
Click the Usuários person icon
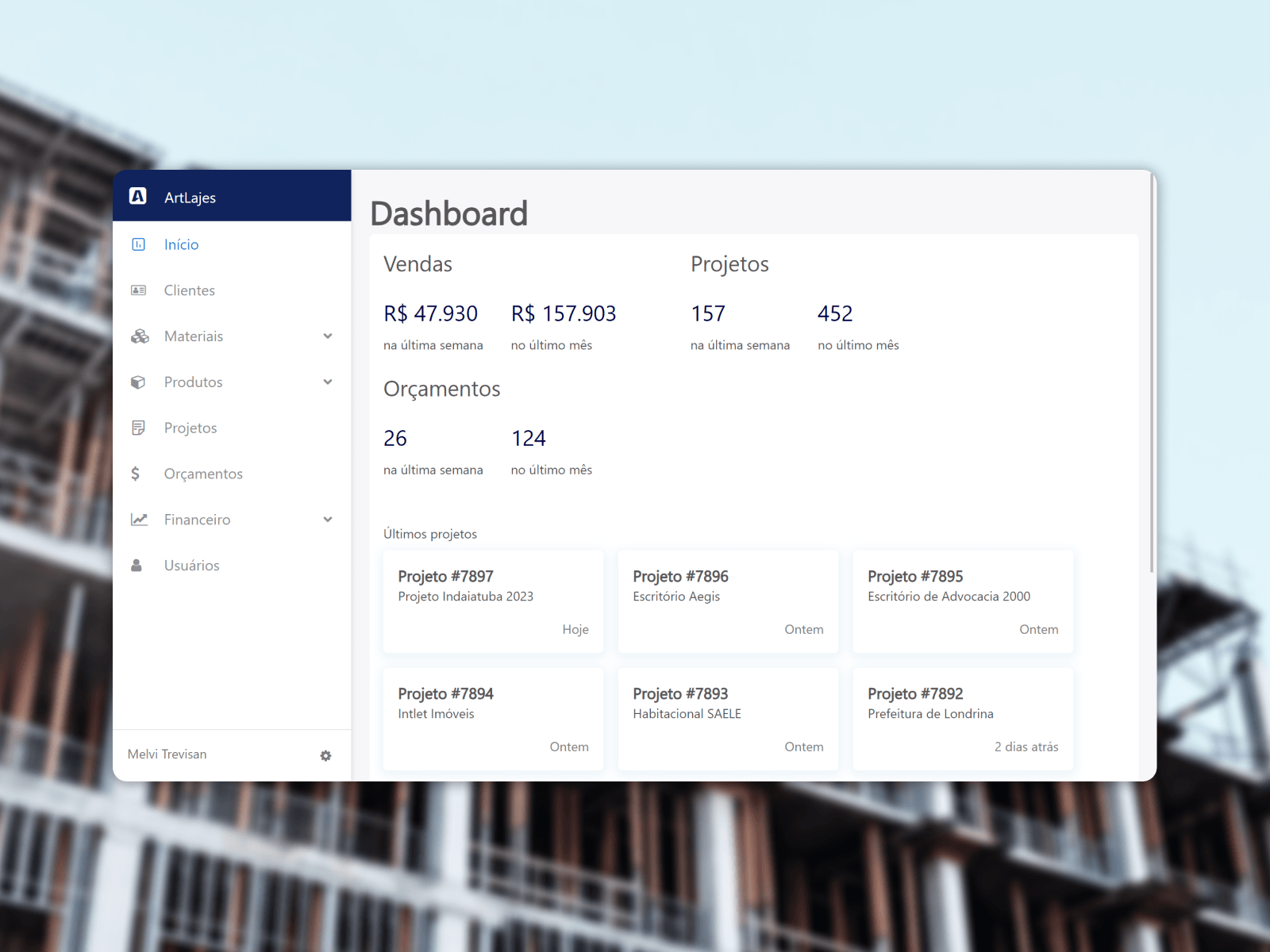tap(137, 566)
